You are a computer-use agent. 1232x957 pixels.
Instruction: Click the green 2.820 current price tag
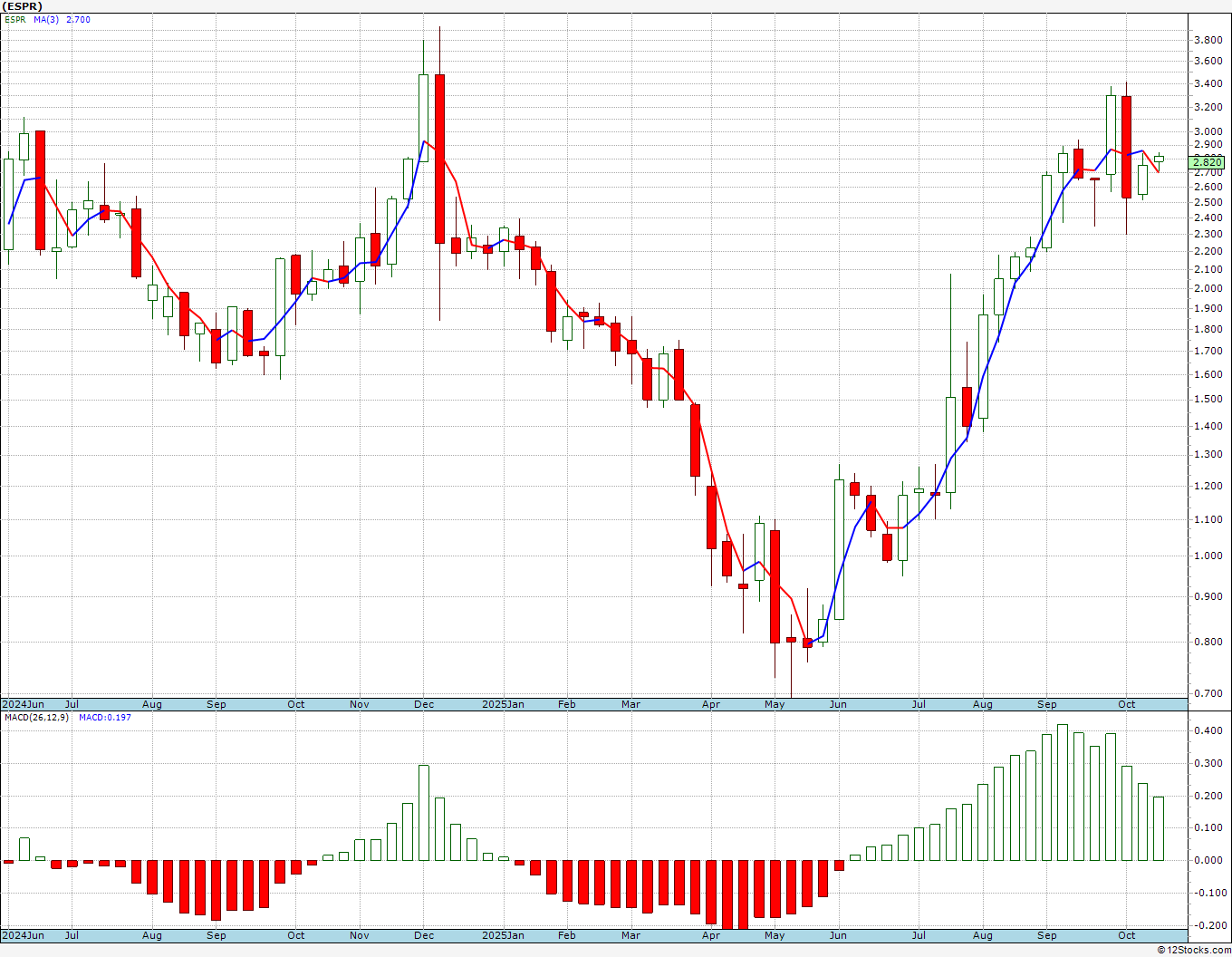1208,162
